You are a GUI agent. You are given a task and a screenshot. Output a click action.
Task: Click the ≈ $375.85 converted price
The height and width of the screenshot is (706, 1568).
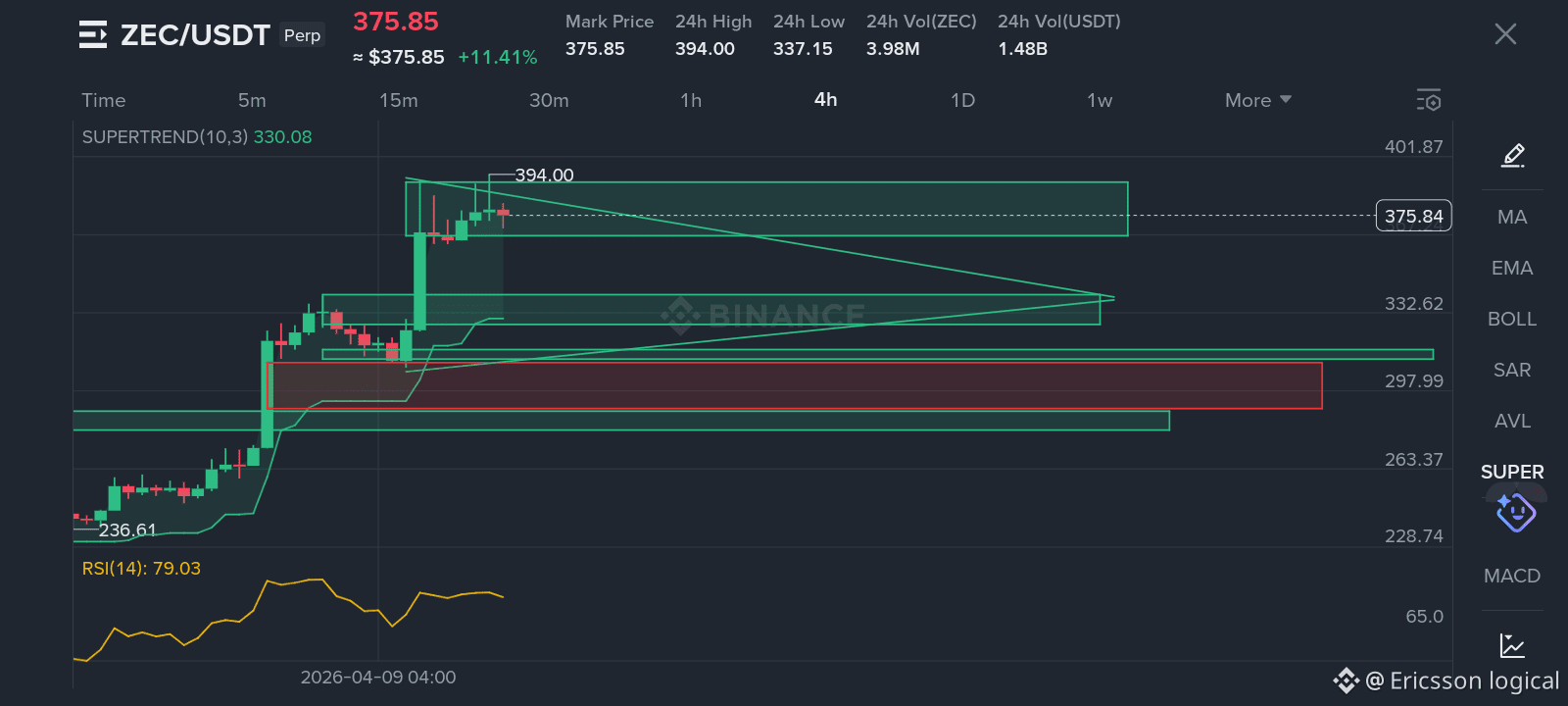pos(399,58)
